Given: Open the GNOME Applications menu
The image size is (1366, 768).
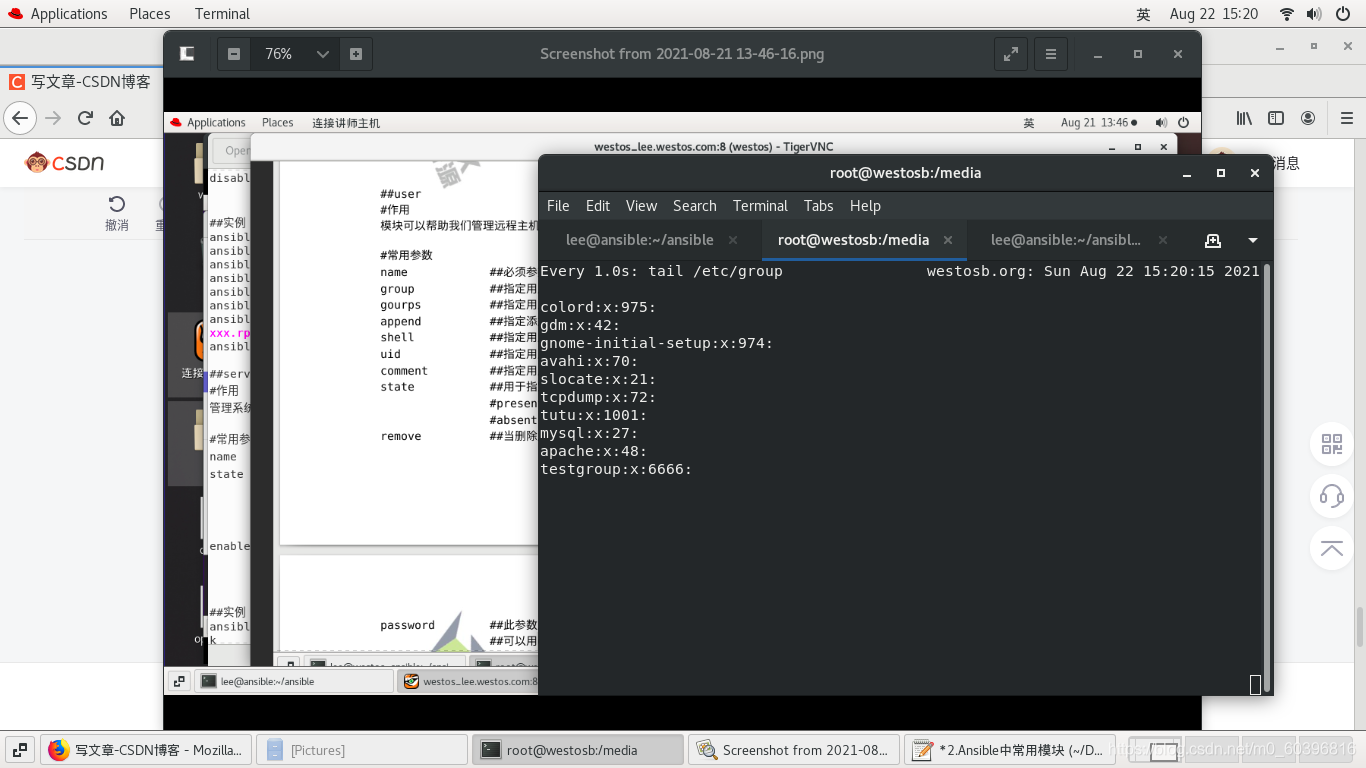Looking at the screenshot, I should [56, 14].
